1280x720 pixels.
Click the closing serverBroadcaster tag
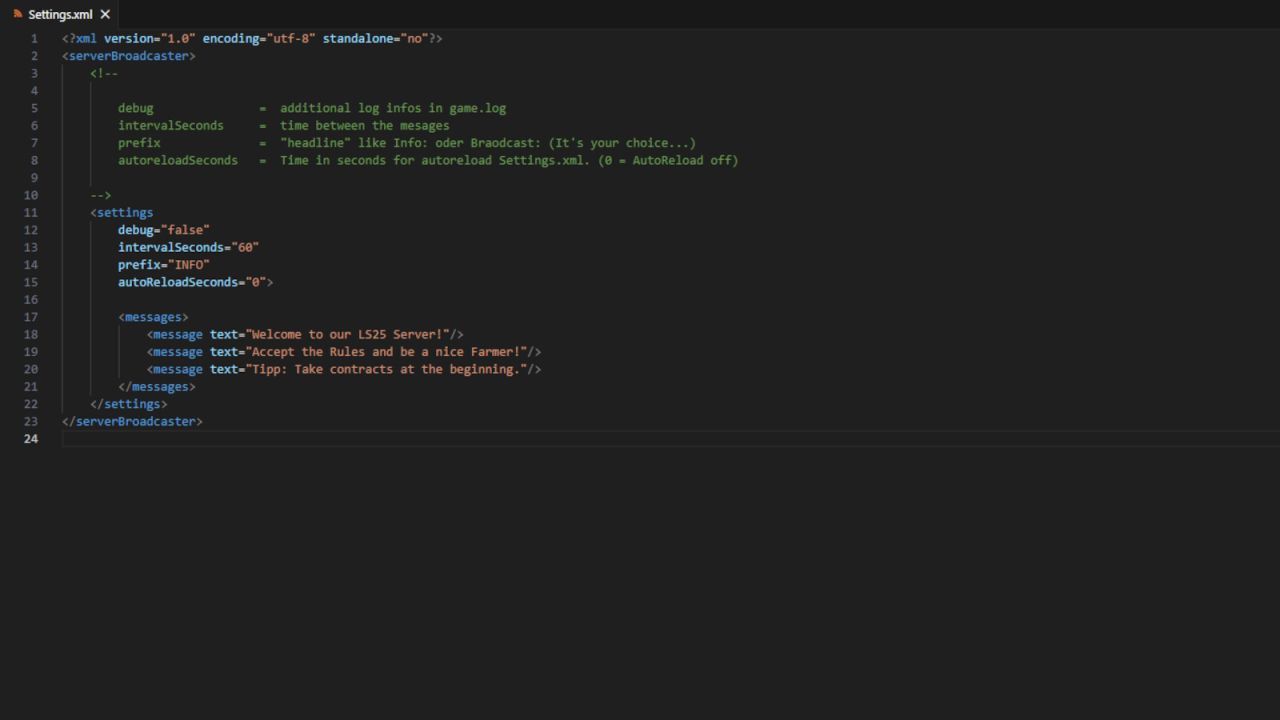tap(132, 421)
